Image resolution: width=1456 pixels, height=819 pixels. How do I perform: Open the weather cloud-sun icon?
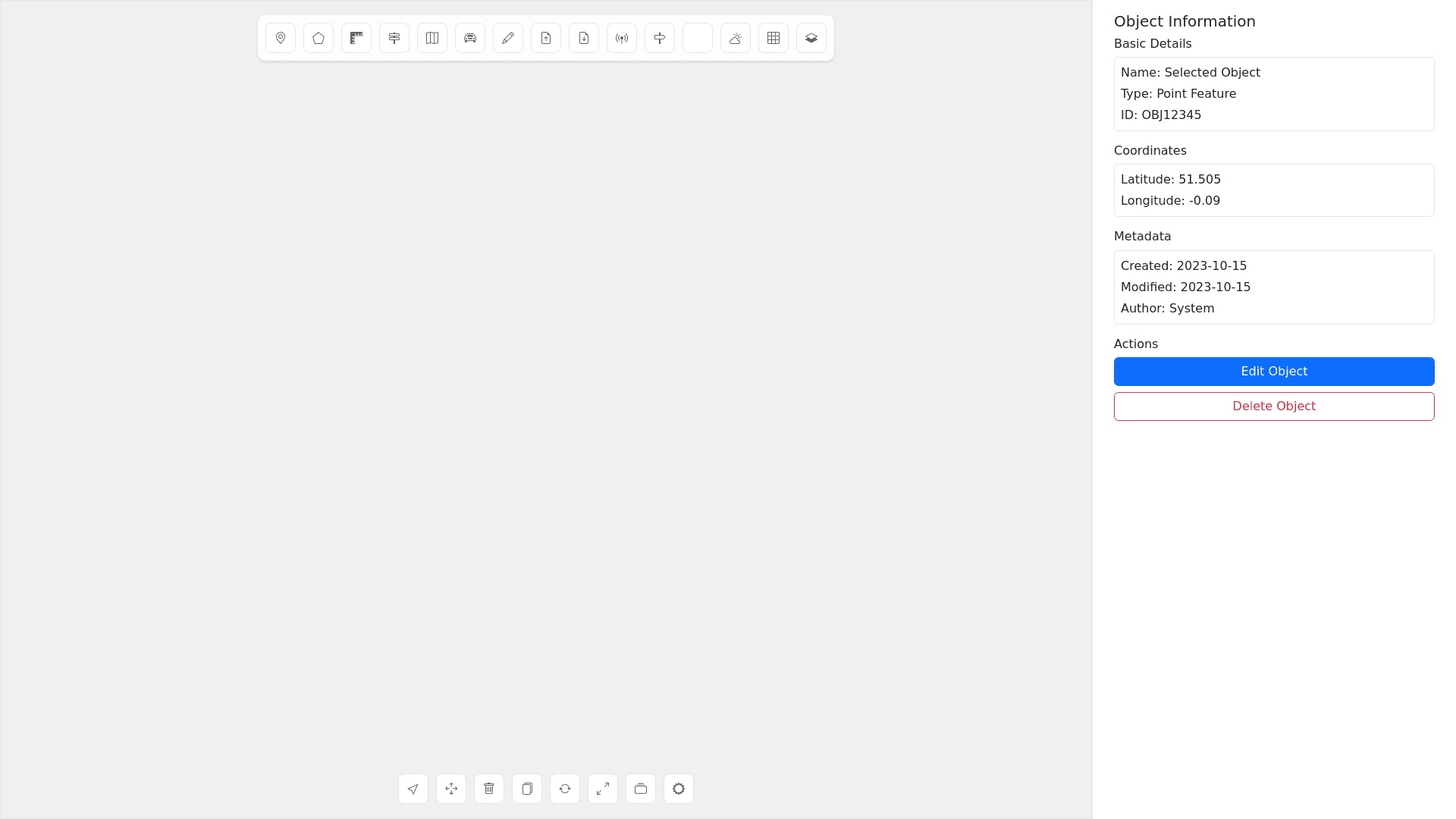tap(736, 38)
